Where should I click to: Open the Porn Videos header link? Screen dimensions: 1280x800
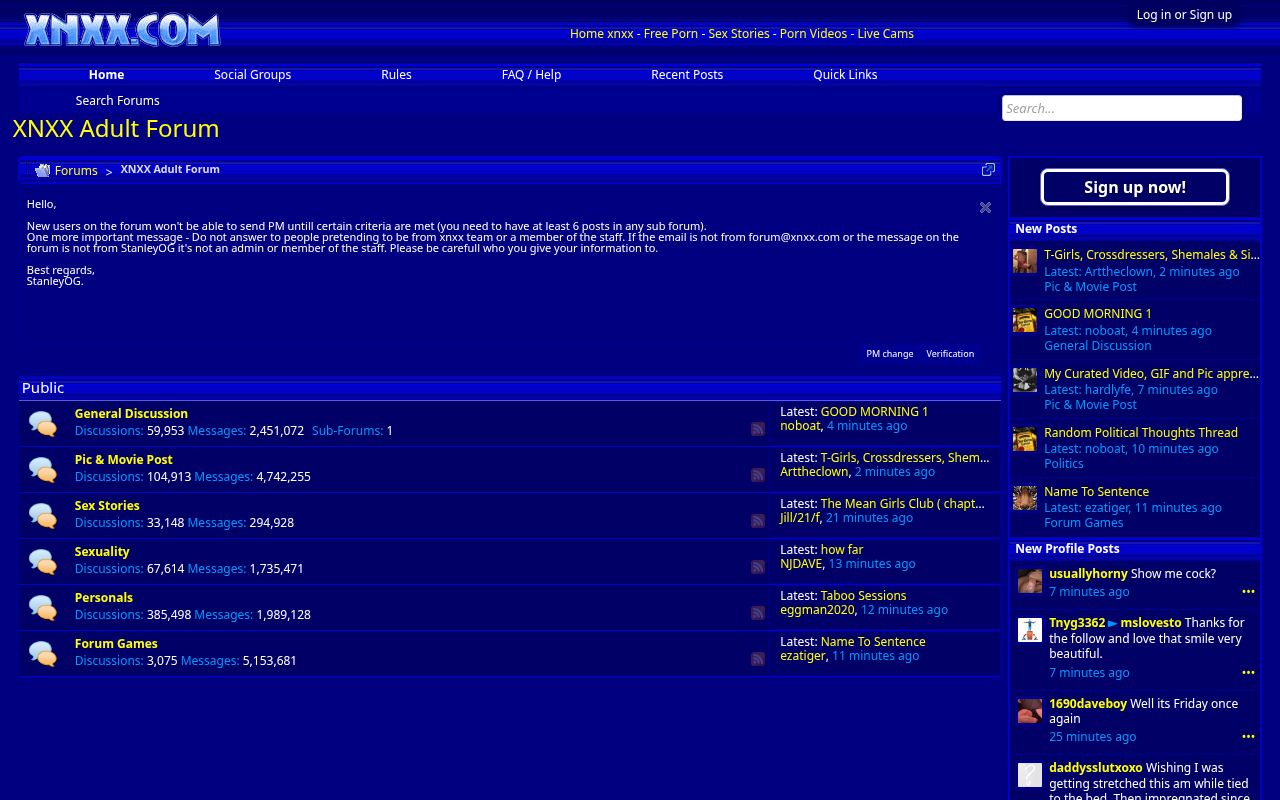813,33
